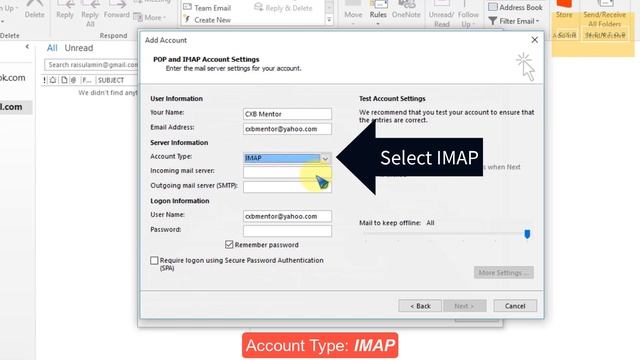Viewport: 640px width, 360px height.
Task: Open the More respond options dropdown
Action: tap(150, 18)
